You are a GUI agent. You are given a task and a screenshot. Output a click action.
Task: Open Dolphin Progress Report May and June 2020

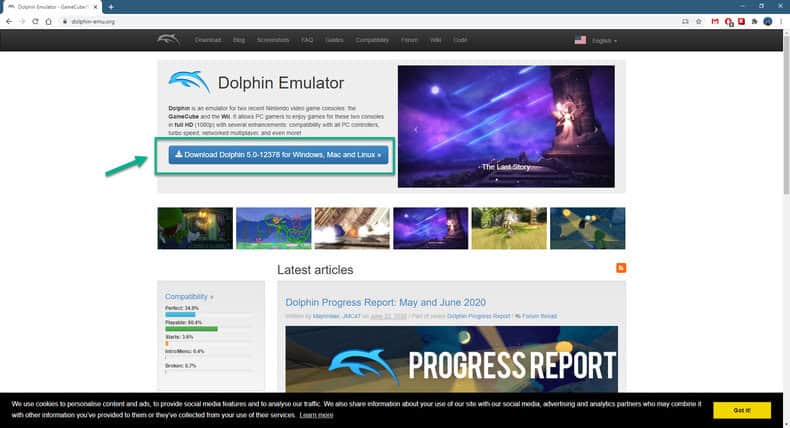385,302
